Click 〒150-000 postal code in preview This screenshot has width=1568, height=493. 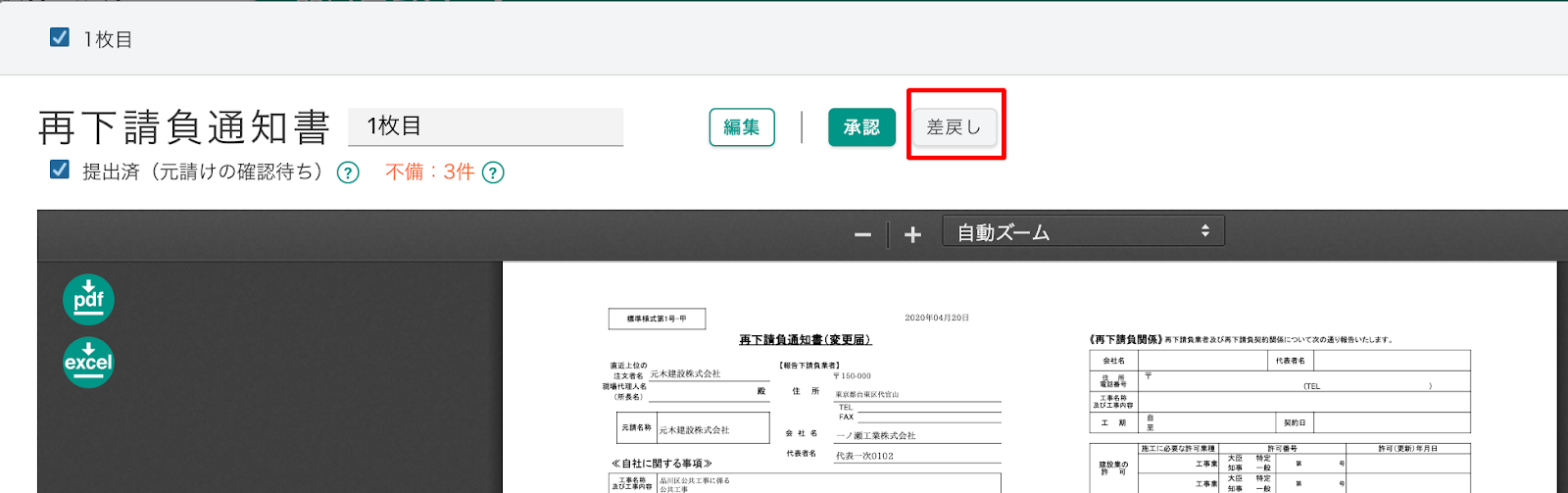pyautogui.click(x=852, y=375)
